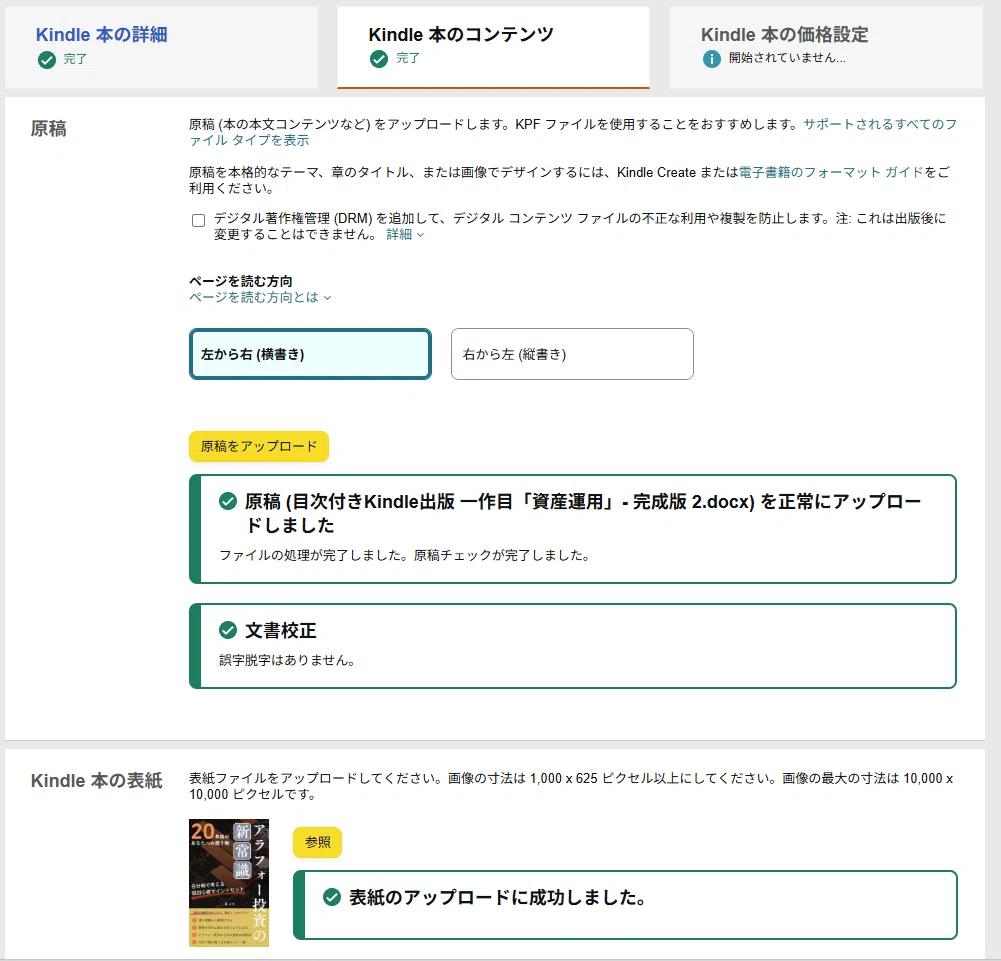Viewport: 1001px width, 961px height.
Task: Click the 参照 button for the cover
Action: click(x=317, y=842)
